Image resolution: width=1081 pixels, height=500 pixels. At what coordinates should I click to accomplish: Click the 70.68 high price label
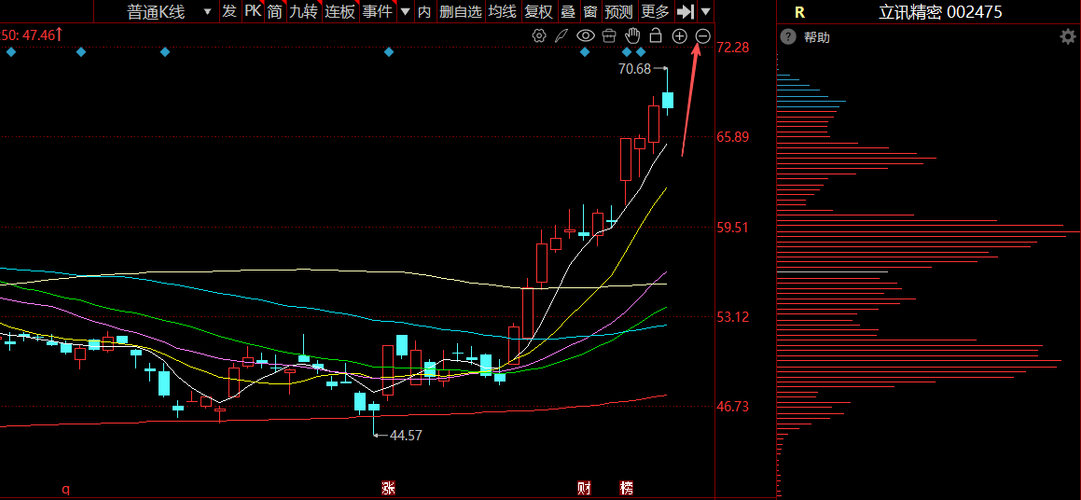pyautogui.click(x=634, y=68)
